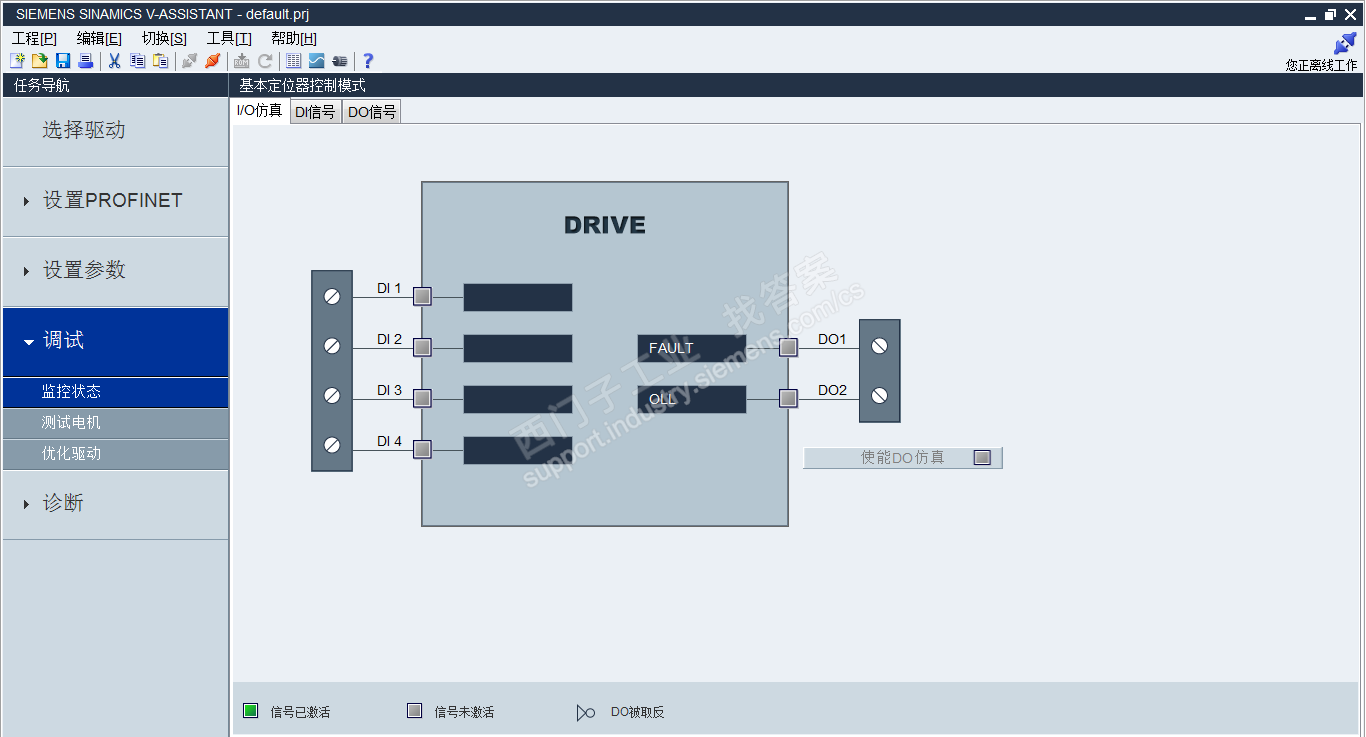
Task: Click the 您正离线工作 status text
Action: (x=1322, y=66)
